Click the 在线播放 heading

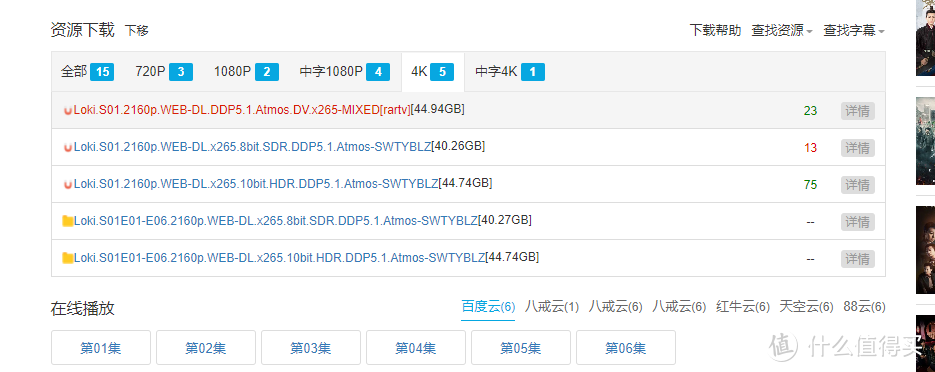[x=82, y=308]
